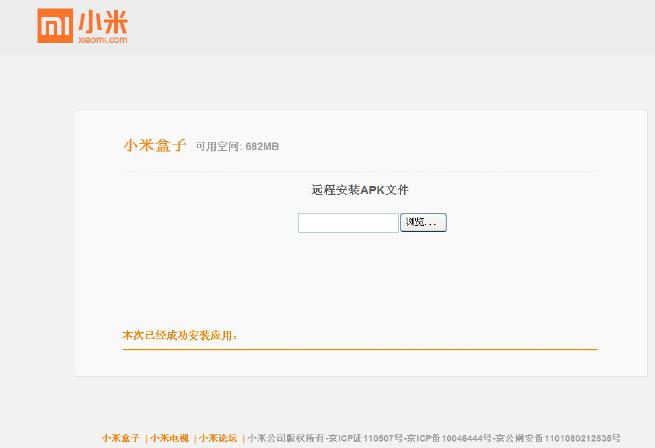
Task: Open the 小米盒子 footer link
Action: click(x=120, y=438)
